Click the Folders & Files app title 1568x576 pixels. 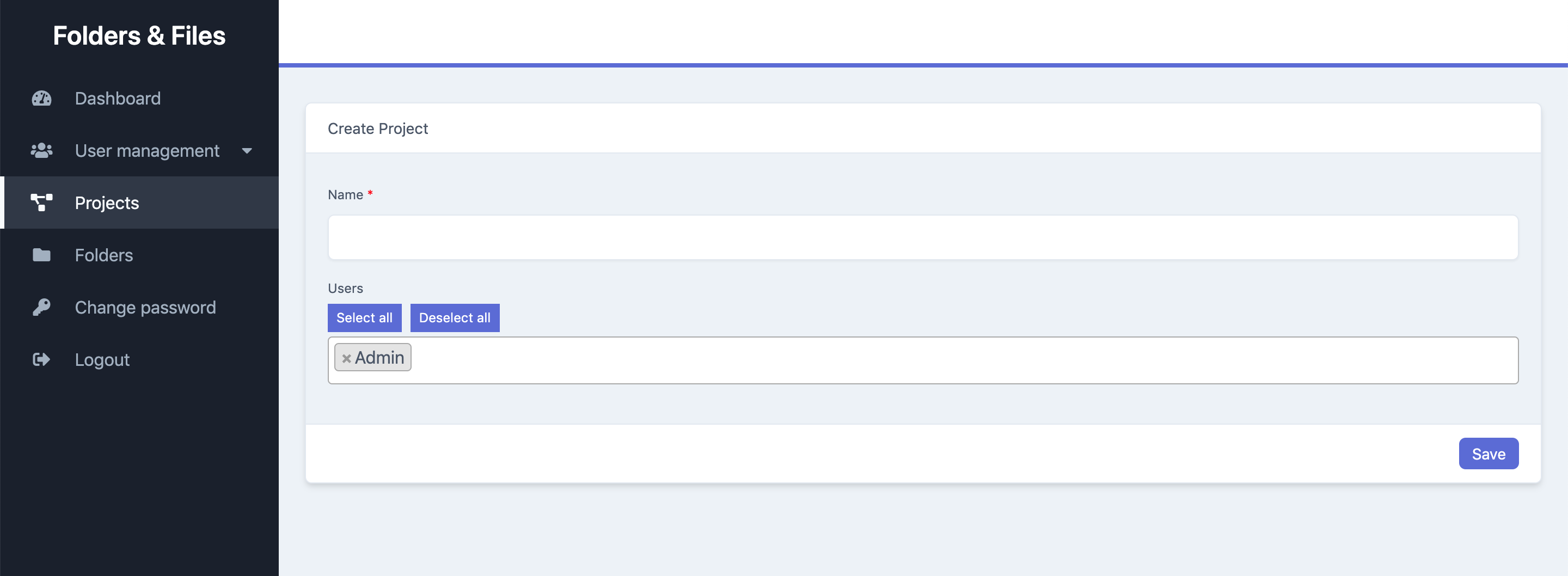click(x=139, y=35)
